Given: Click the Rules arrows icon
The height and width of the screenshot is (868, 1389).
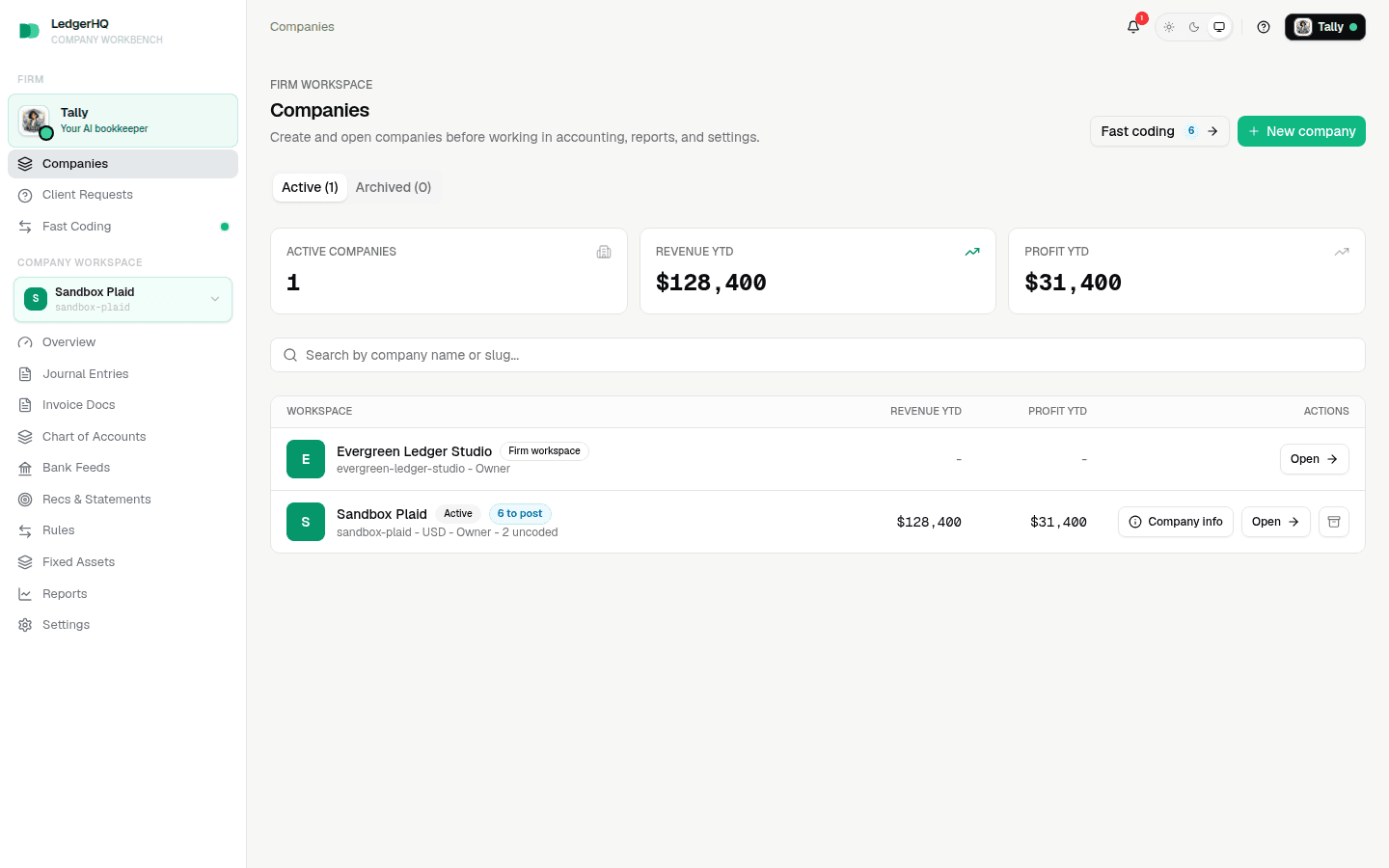Looking at the screenshot, I should 25,530.
